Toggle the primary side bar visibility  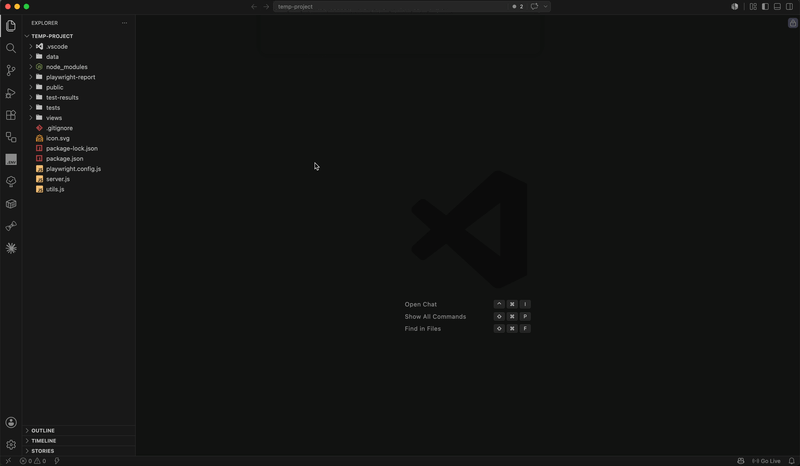[765, 7]
